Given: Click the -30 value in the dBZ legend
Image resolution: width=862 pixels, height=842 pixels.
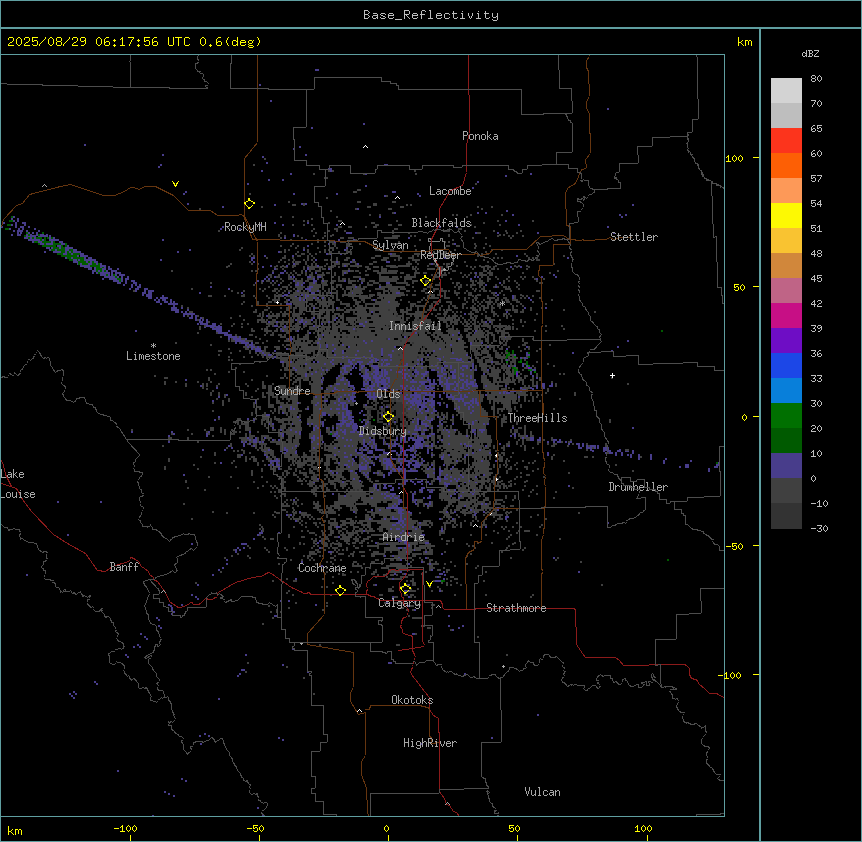Looking at the screenshot, I should click(819, 529).
